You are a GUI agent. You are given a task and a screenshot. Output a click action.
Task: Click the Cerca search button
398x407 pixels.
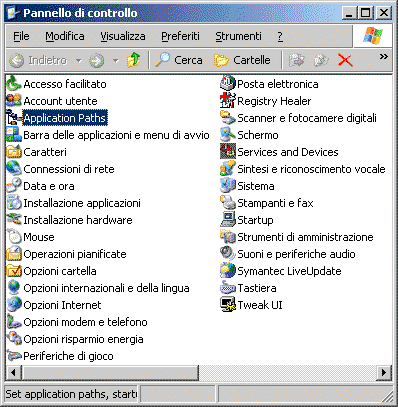[x=179, y=60]
